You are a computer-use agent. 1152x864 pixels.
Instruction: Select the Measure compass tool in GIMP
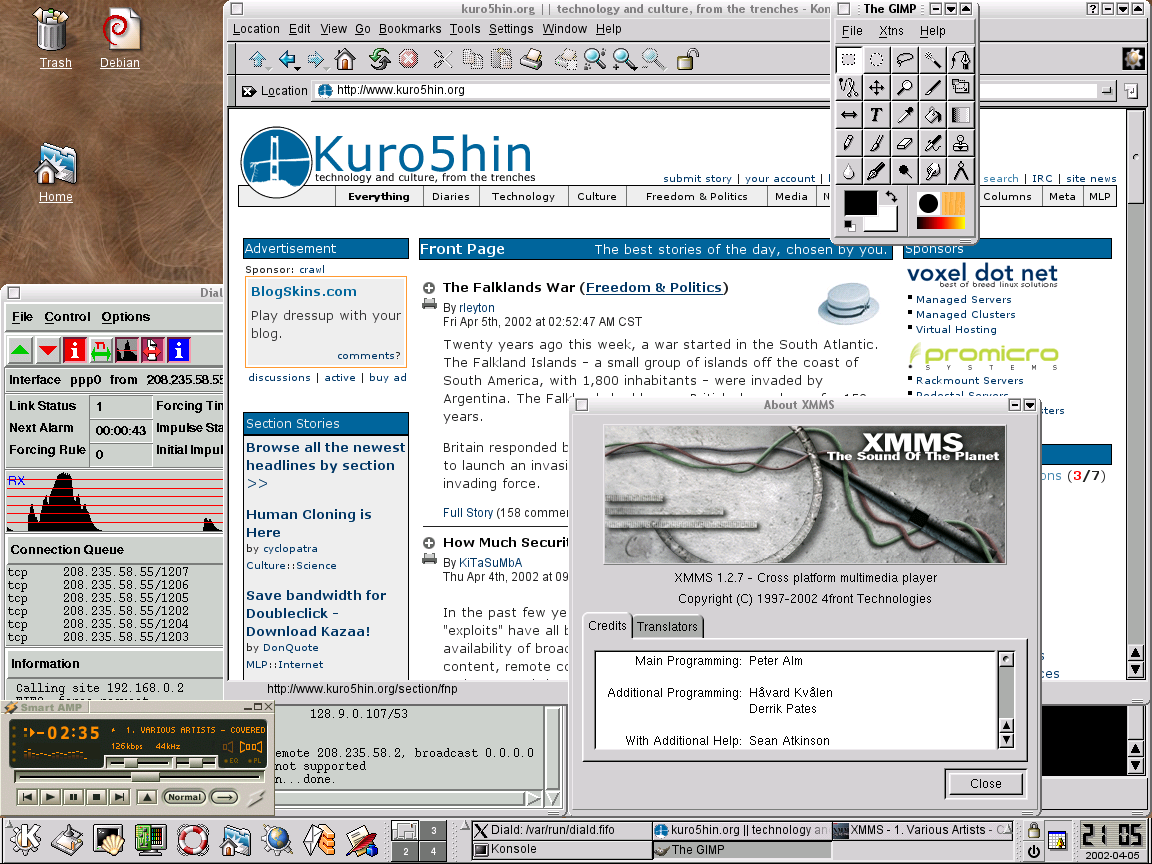960,171
